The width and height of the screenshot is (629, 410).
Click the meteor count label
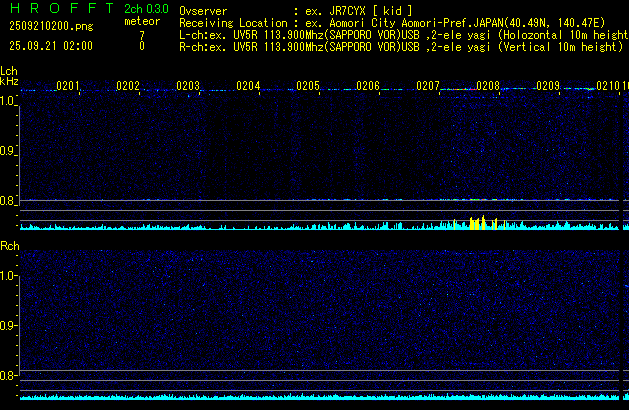tap(141, 21)
